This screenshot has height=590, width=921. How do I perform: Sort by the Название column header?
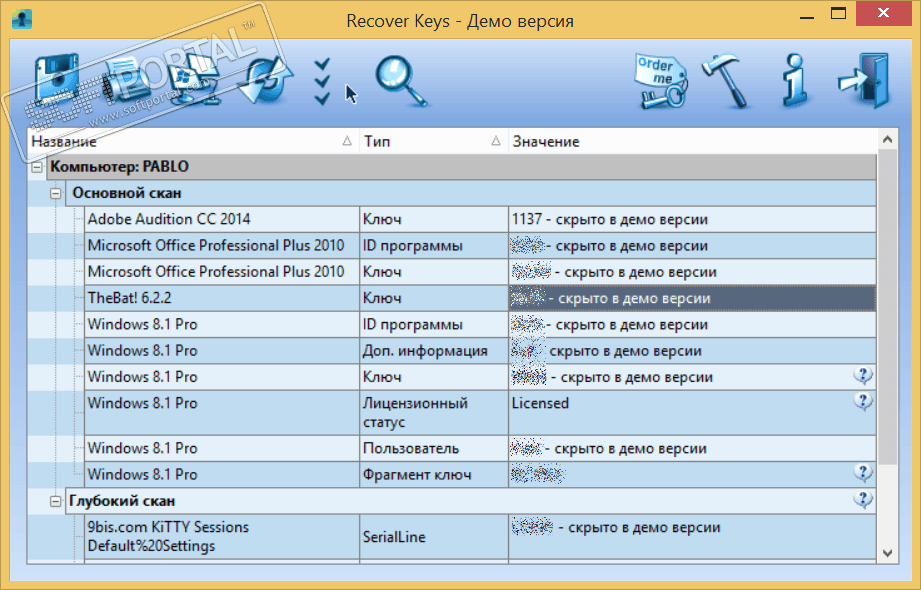point(193,141)
